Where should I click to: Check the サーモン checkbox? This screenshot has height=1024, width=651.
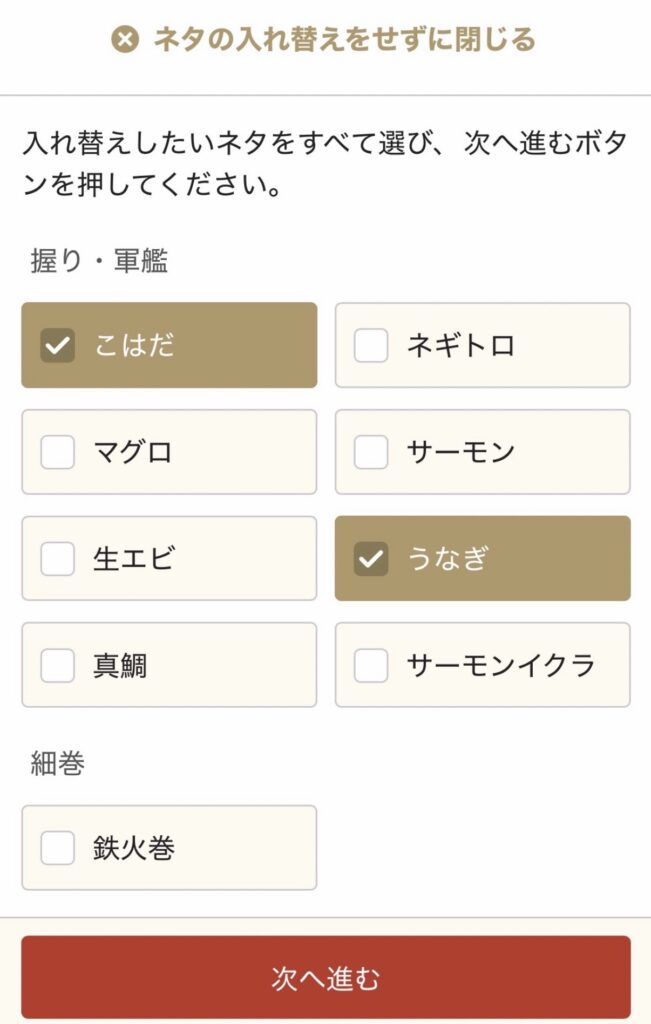(371, 452)
